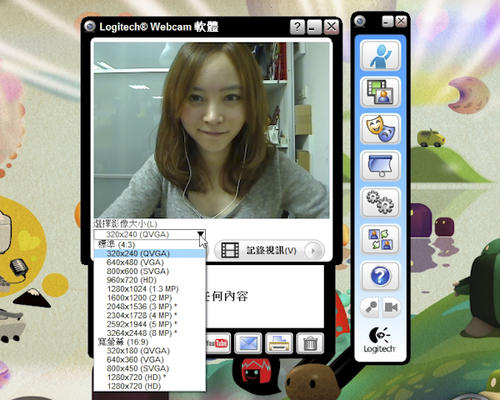The image size is (500, 400).
Task: Select 320x180 (QVGA) widescreen resolution
Action: (x=150, y=351)
